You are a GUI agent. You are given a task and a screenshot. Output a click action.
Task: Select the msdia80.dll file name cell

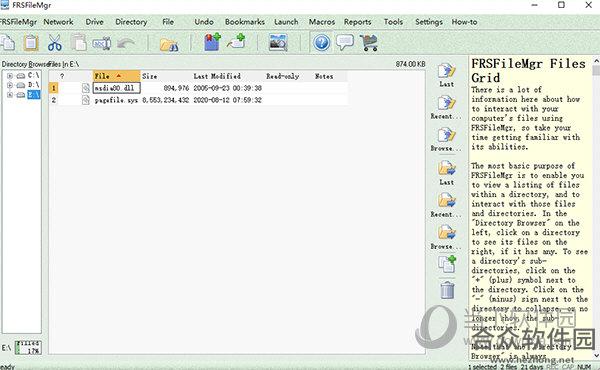click(x=117, y=88)
